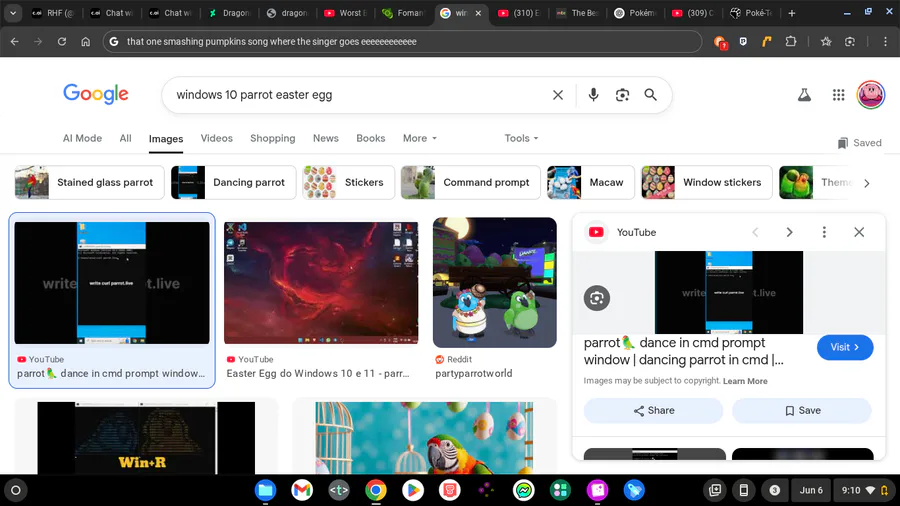Open the parrot dance in cmd prompt thumbnail
This screenshot has height=506, width=900.
112,283
